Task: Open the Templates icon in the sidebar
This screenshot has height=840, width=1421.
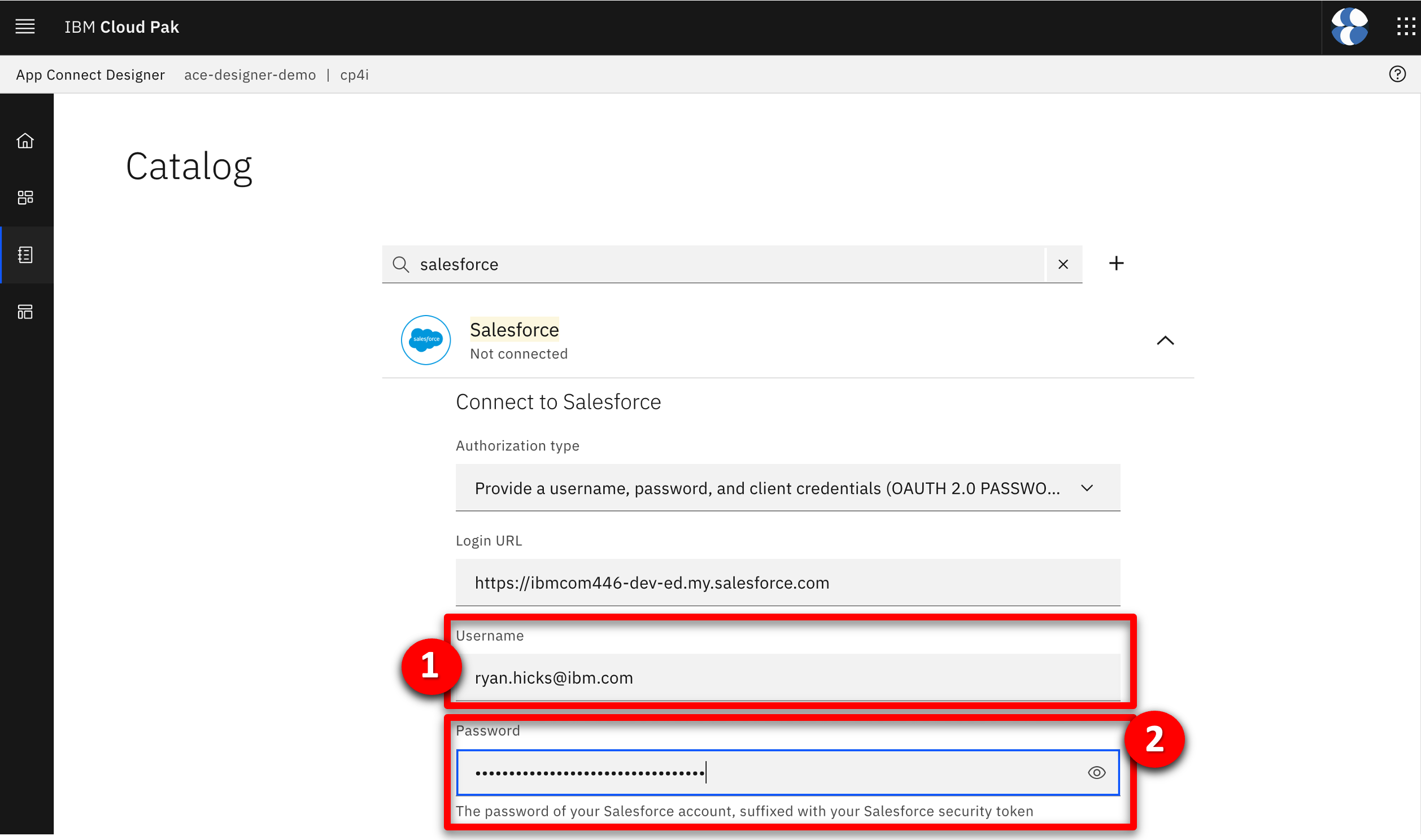Action: point(25,312)
